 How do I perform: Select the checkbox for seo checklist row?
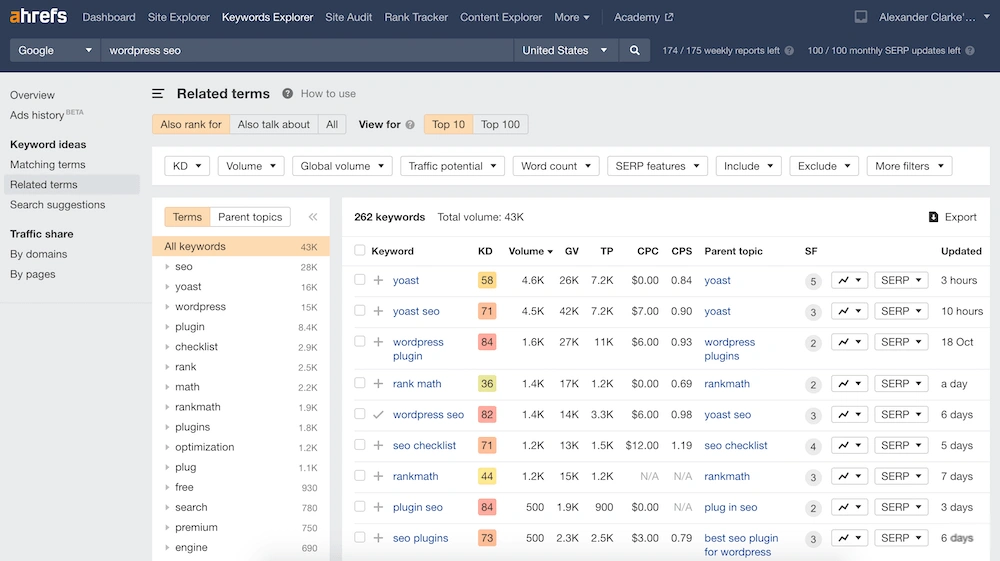tap(360, 446)
